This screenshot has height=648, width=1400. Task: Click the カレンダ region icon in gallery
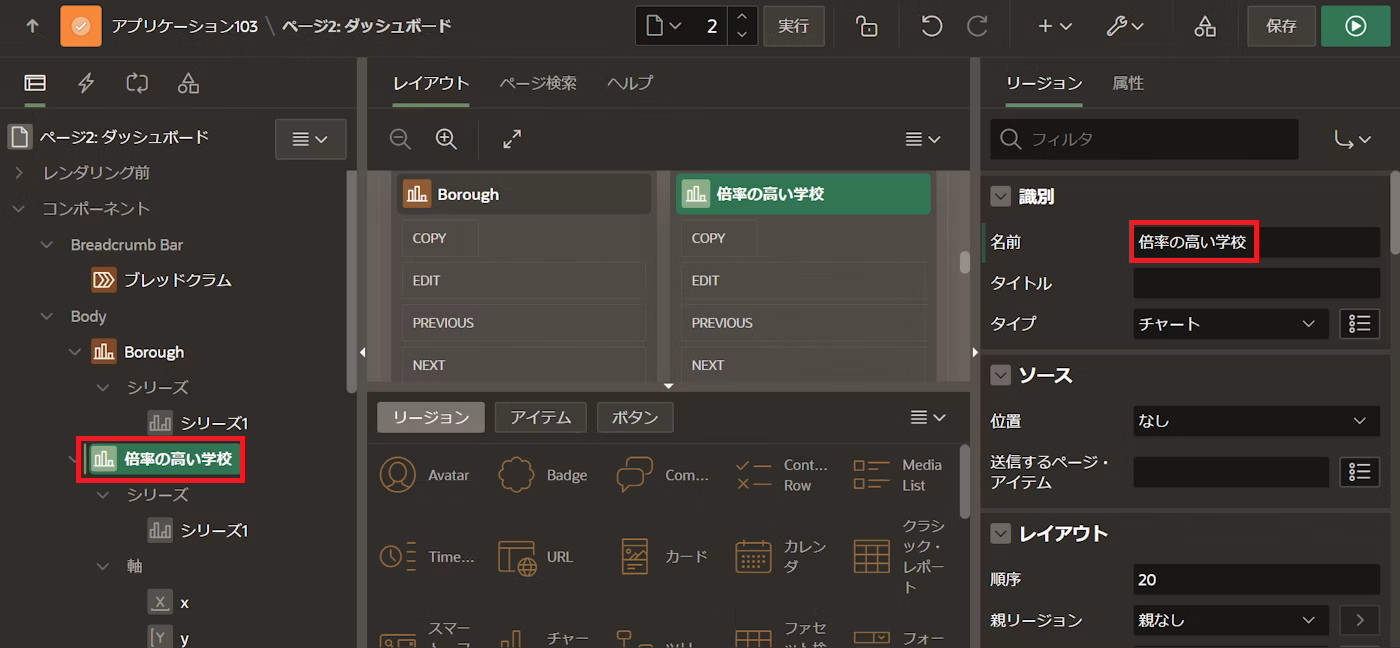click(x=753, y=557)
